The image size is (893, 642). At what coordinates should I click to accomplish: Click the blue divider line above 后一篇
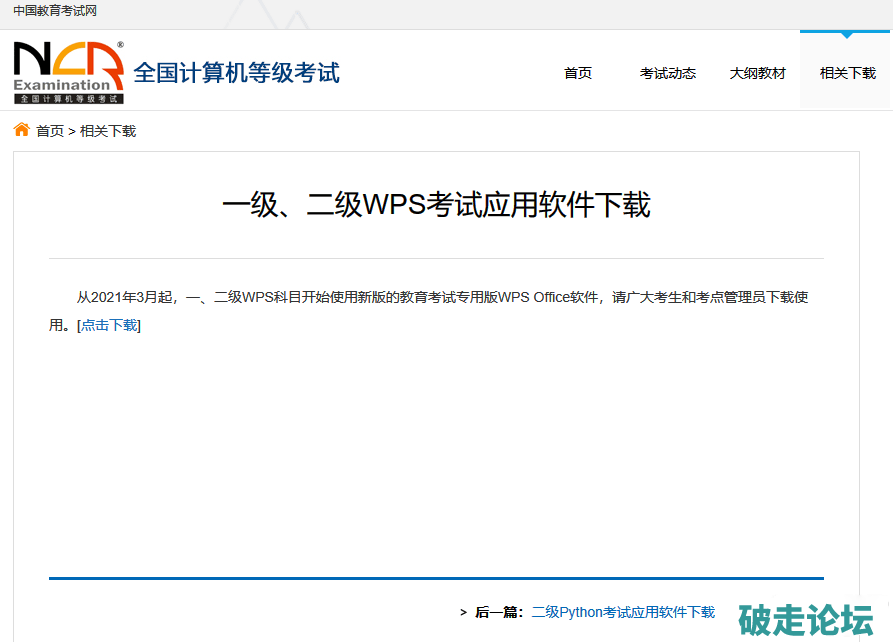(x=436, y=578)
